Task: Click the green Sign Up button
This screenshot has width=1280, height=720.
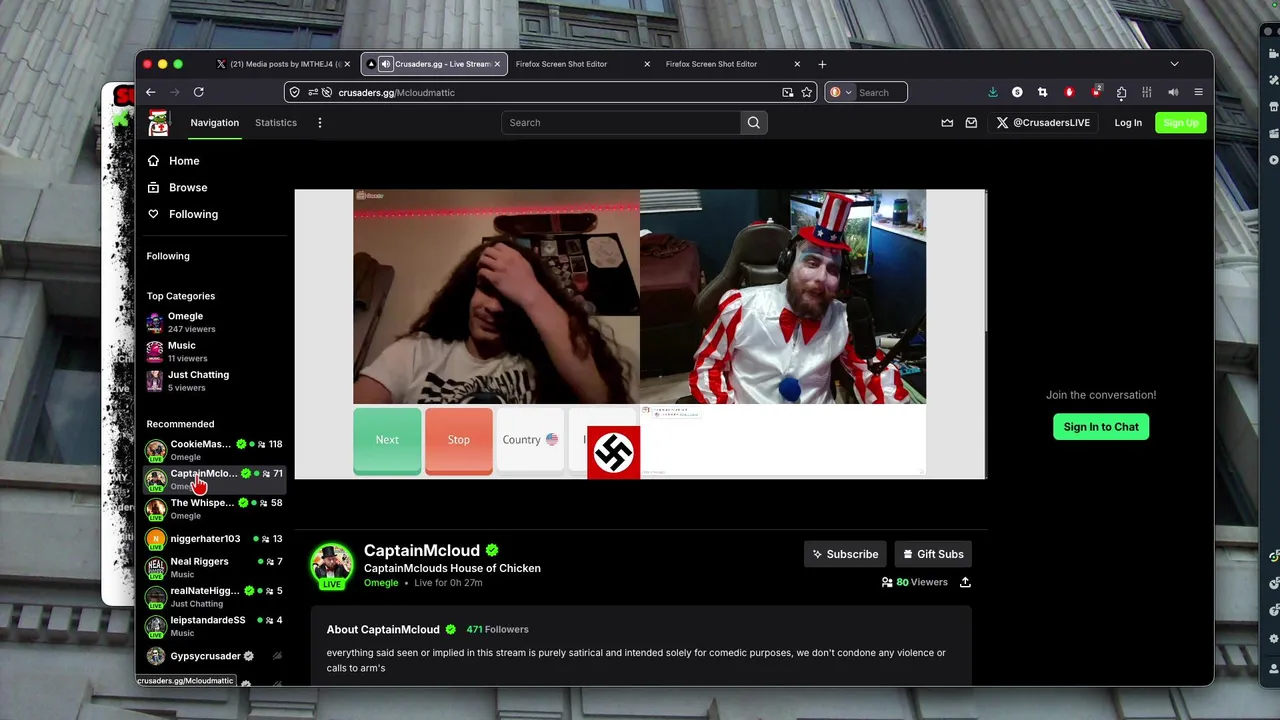Action: (1181, 123)
